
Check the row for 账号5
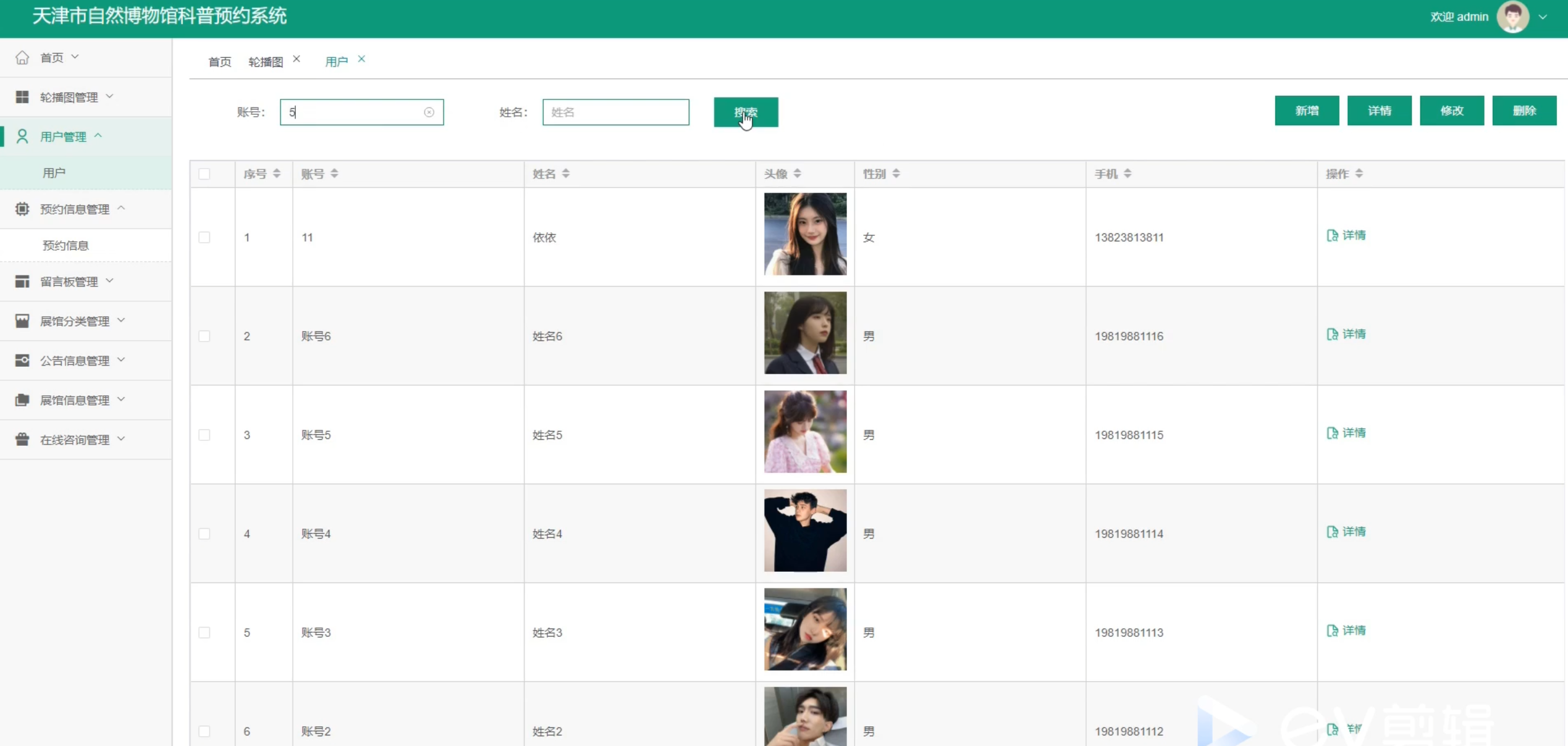(x=204, y=435)
